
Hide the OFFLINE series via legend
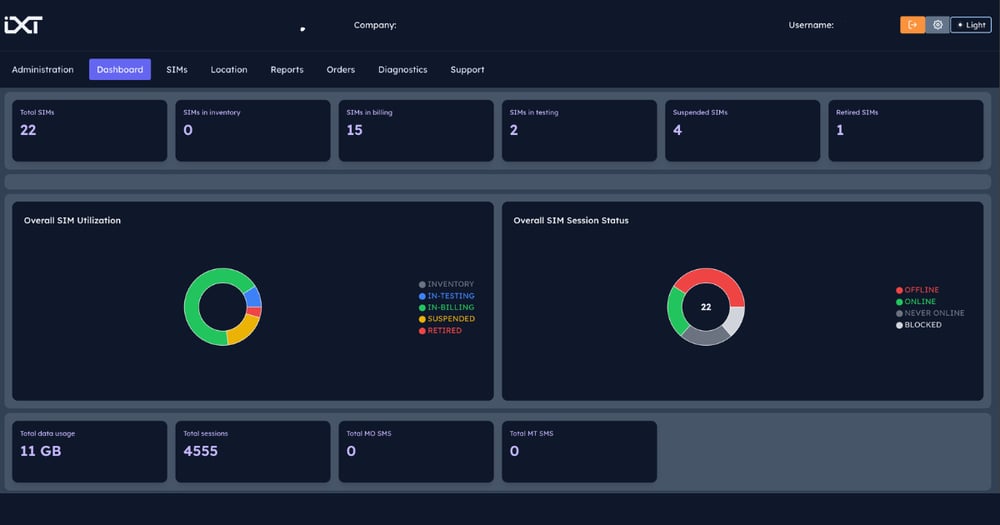[921, 290]
